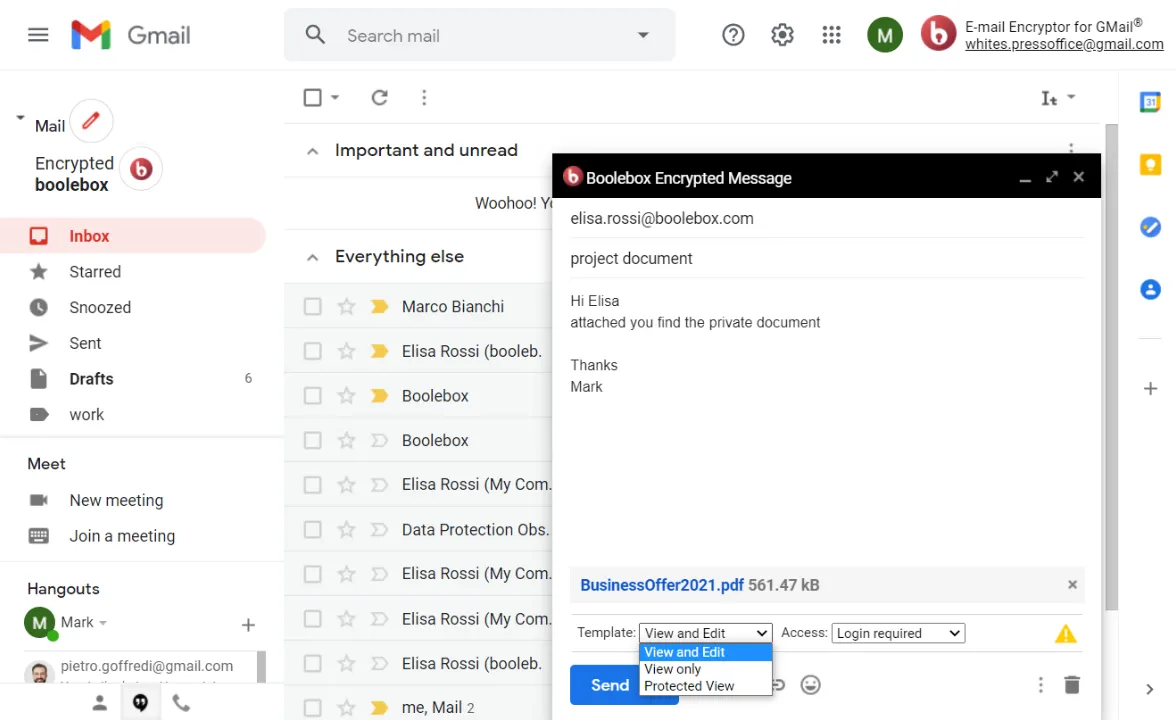1176x720 pixels.
Task: Select the Data Protection Obs. email checkbox
Action: click(x=312, y=530)
